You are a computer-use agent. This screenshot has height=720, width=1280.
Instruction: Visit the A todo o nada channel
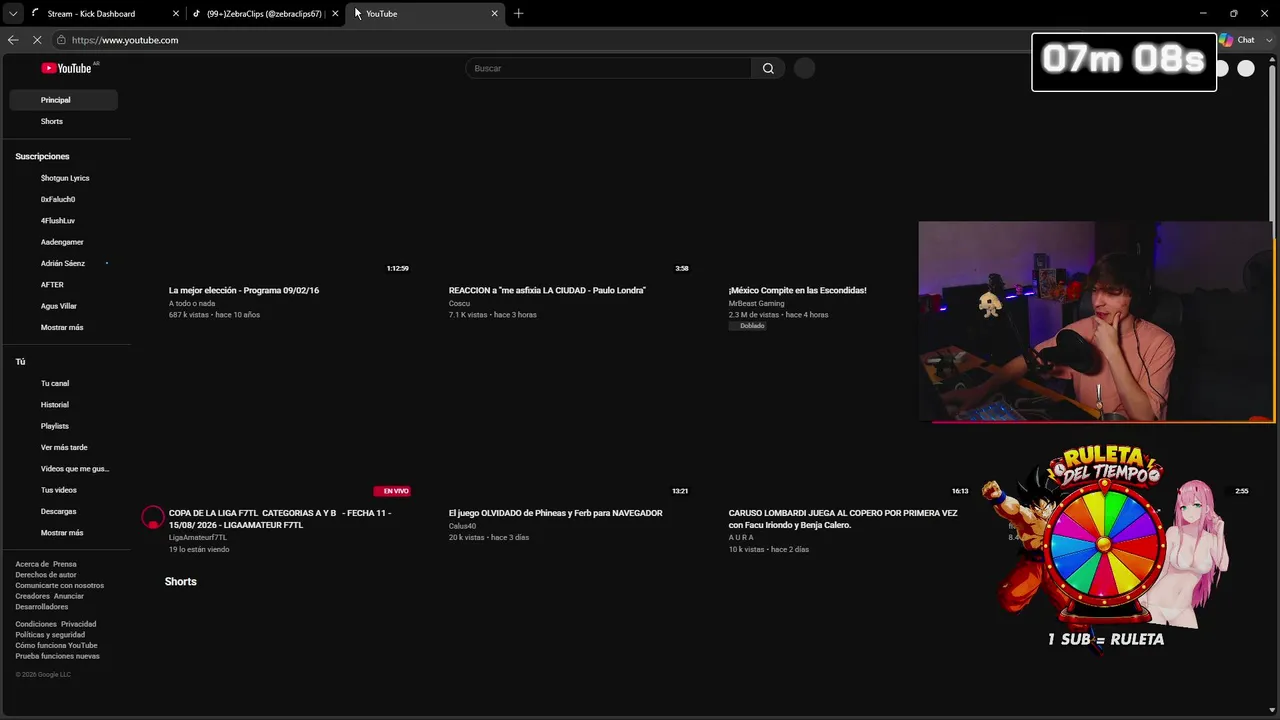192,303
